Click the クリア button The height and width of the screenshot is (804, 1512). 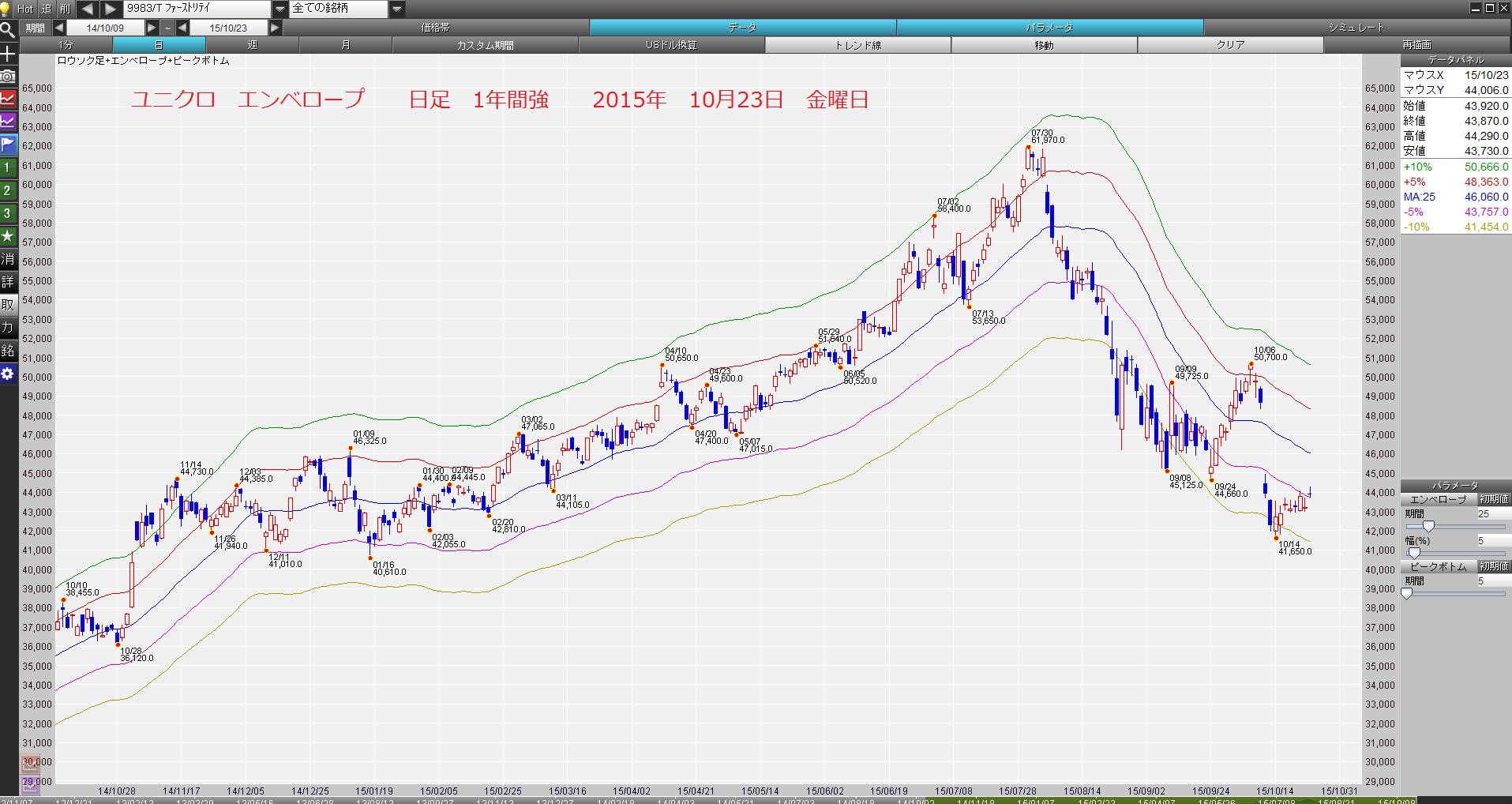(x=1231, y=45)
